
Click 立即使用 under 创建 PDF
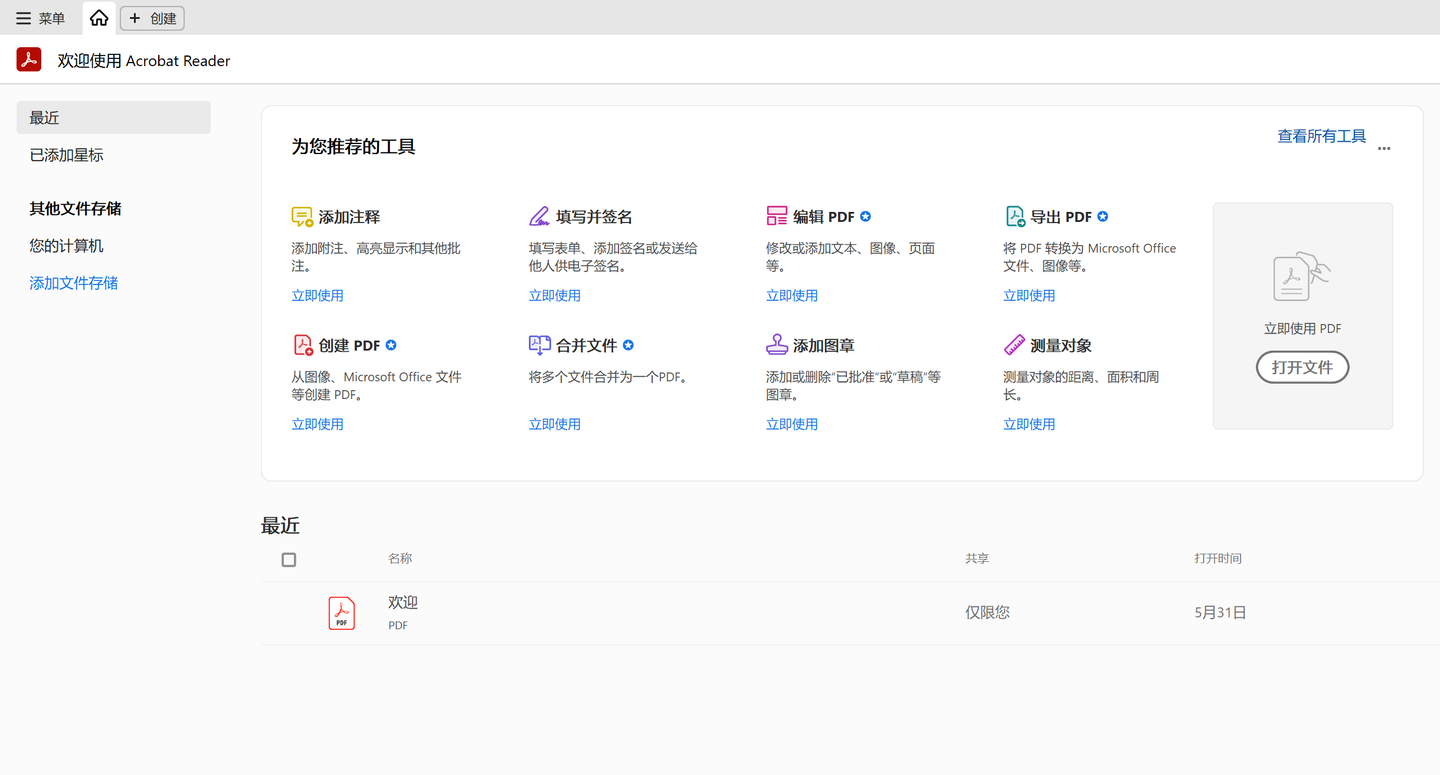(x=317, y=425)
